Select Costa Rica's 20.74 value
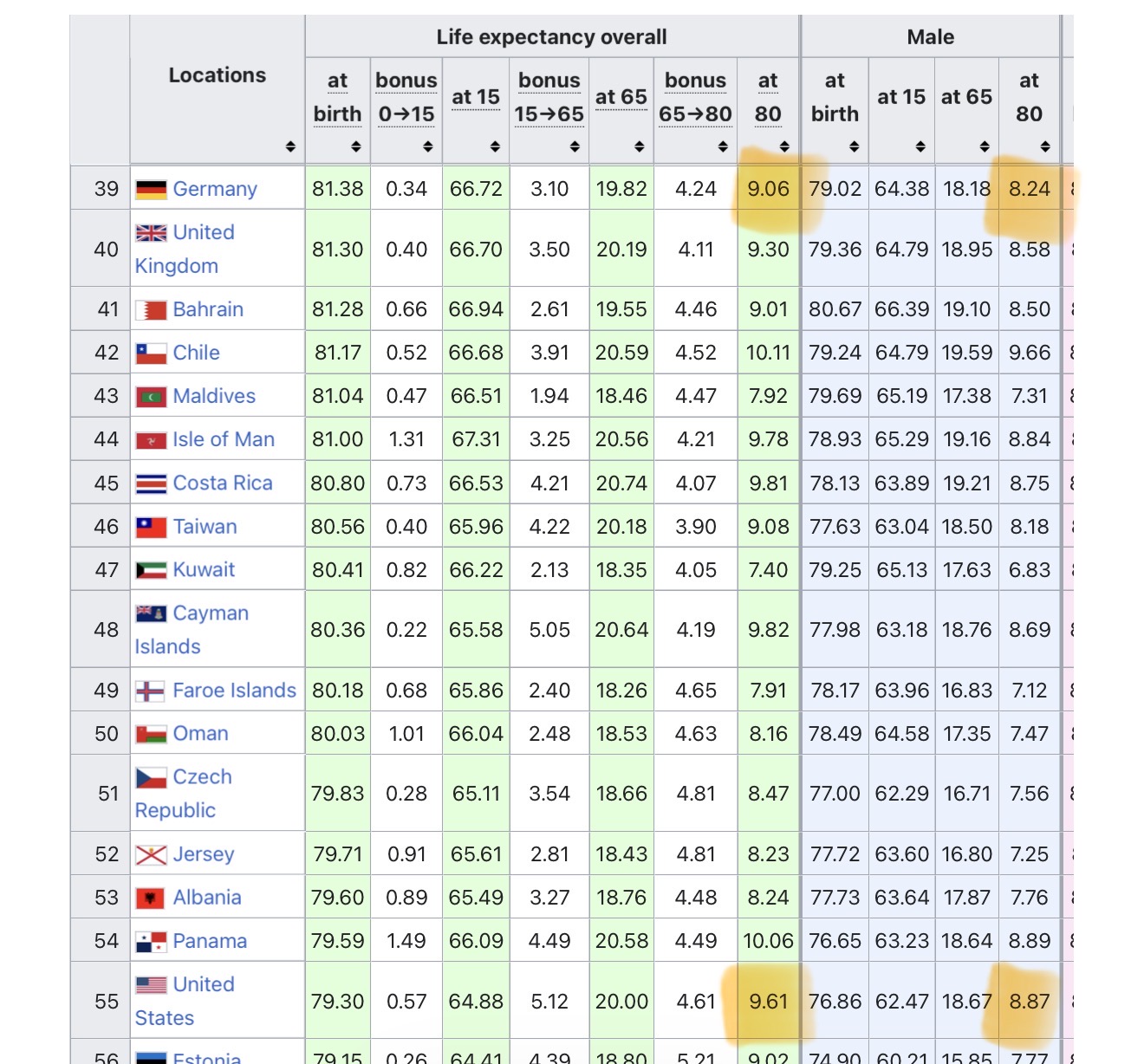This screenshot has width=1144, height=1064. (x=621, y=483)
